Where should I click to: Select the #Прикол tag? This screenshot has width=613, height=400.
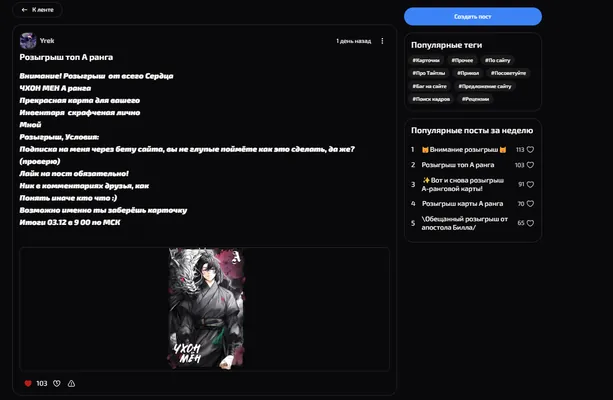click(x=468, y=73)
